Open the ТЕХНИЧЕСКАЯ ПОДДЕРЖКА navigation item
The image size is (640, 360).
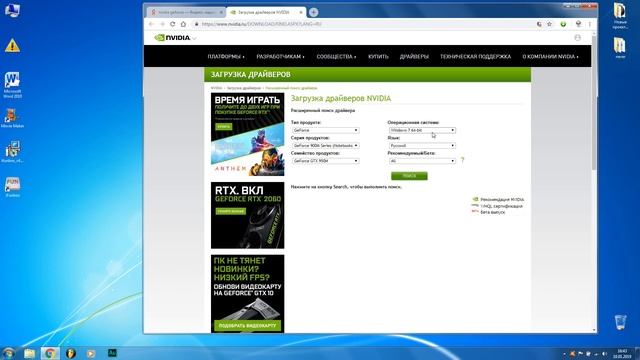click(475, 57)
